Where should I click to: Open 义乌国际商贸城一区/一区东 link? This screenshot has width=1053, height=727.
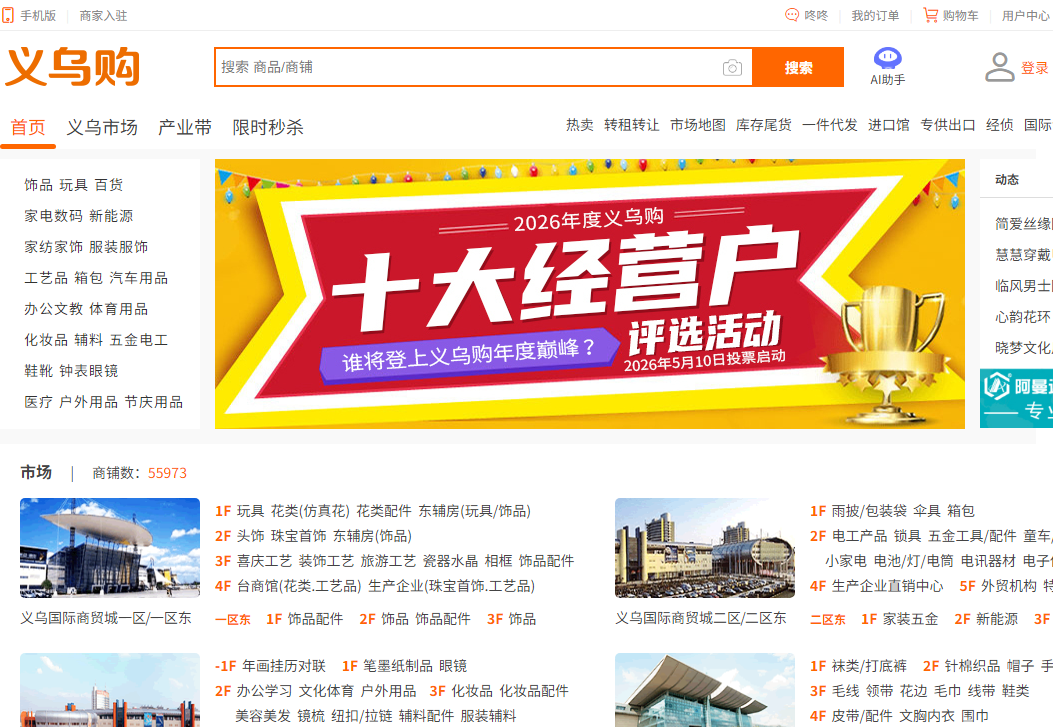click(105, 618)
